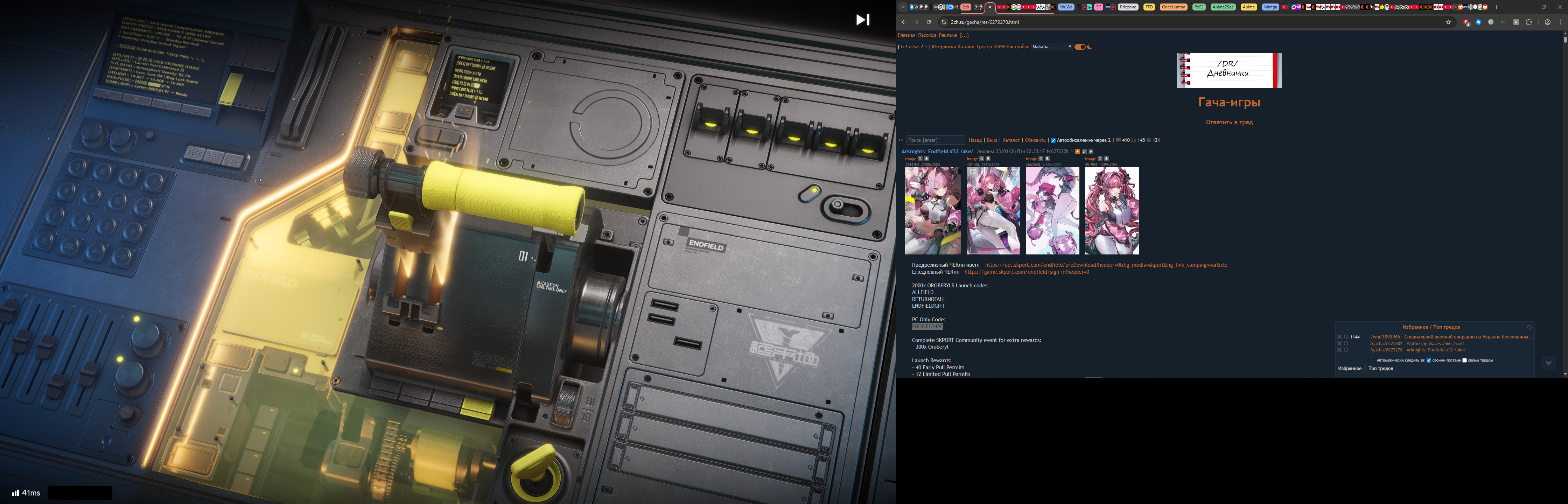
Task: Bookmark page with the address bar star
Action: click(x=1448, y=22)
